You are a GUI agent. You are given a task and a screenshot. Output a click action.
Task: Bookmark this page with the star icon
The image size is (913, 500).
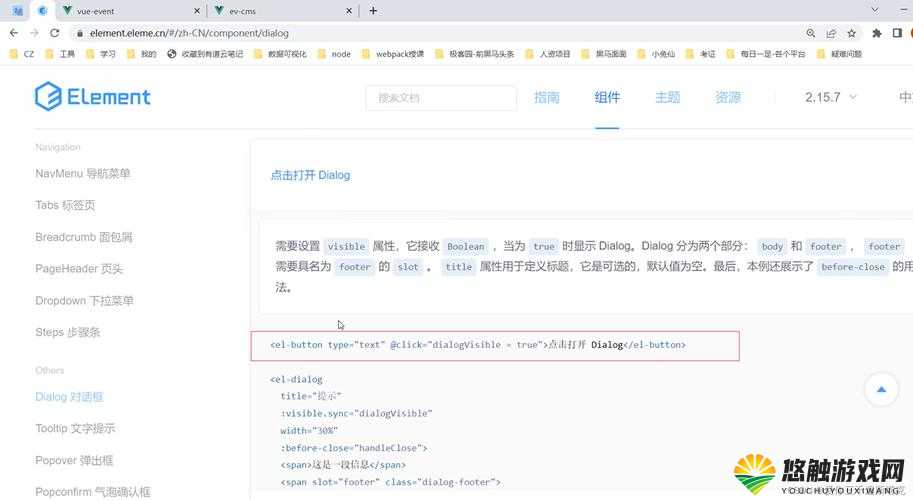pos(851,33)
